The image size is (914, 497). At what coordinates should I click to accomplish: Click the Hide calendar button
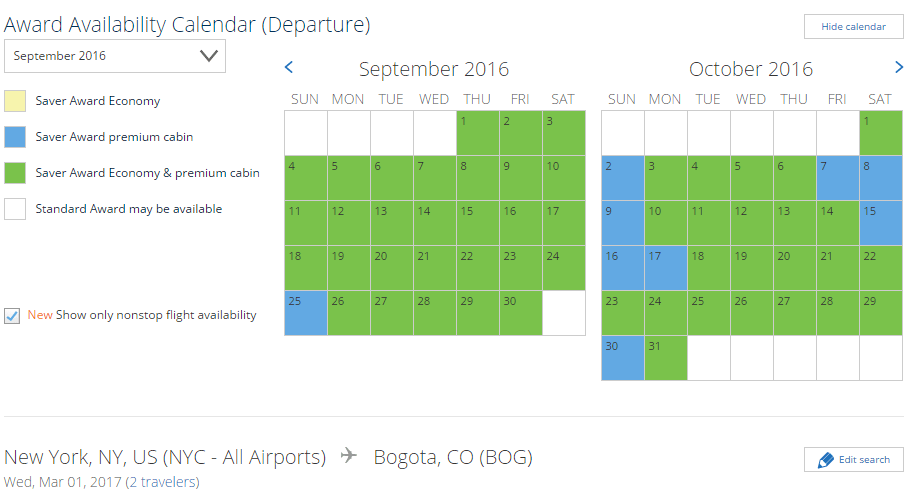coord(853,27)
